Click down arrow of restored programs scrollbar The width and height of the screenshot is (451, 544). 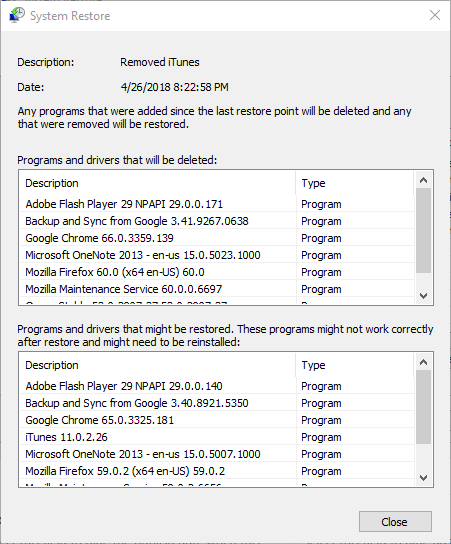pyautogui.click(x=423, y=478)
